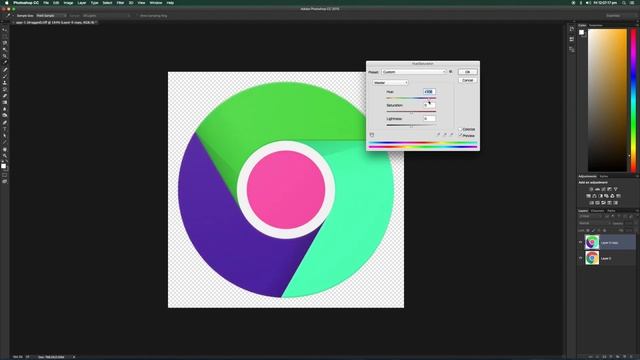The height and width of the screenshot is (360, 640).
Task: Click the preset options gear in Hue/Saturation
Action: (451, 72)
